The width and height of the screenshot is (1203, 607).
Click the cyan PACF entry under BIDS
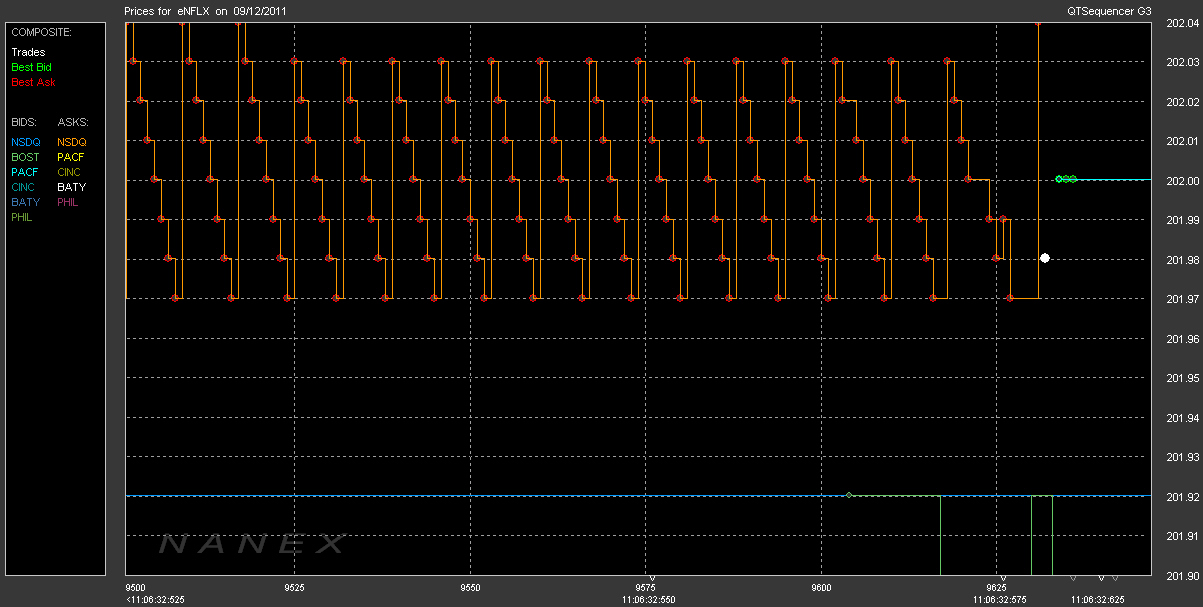tap(26, 172)
